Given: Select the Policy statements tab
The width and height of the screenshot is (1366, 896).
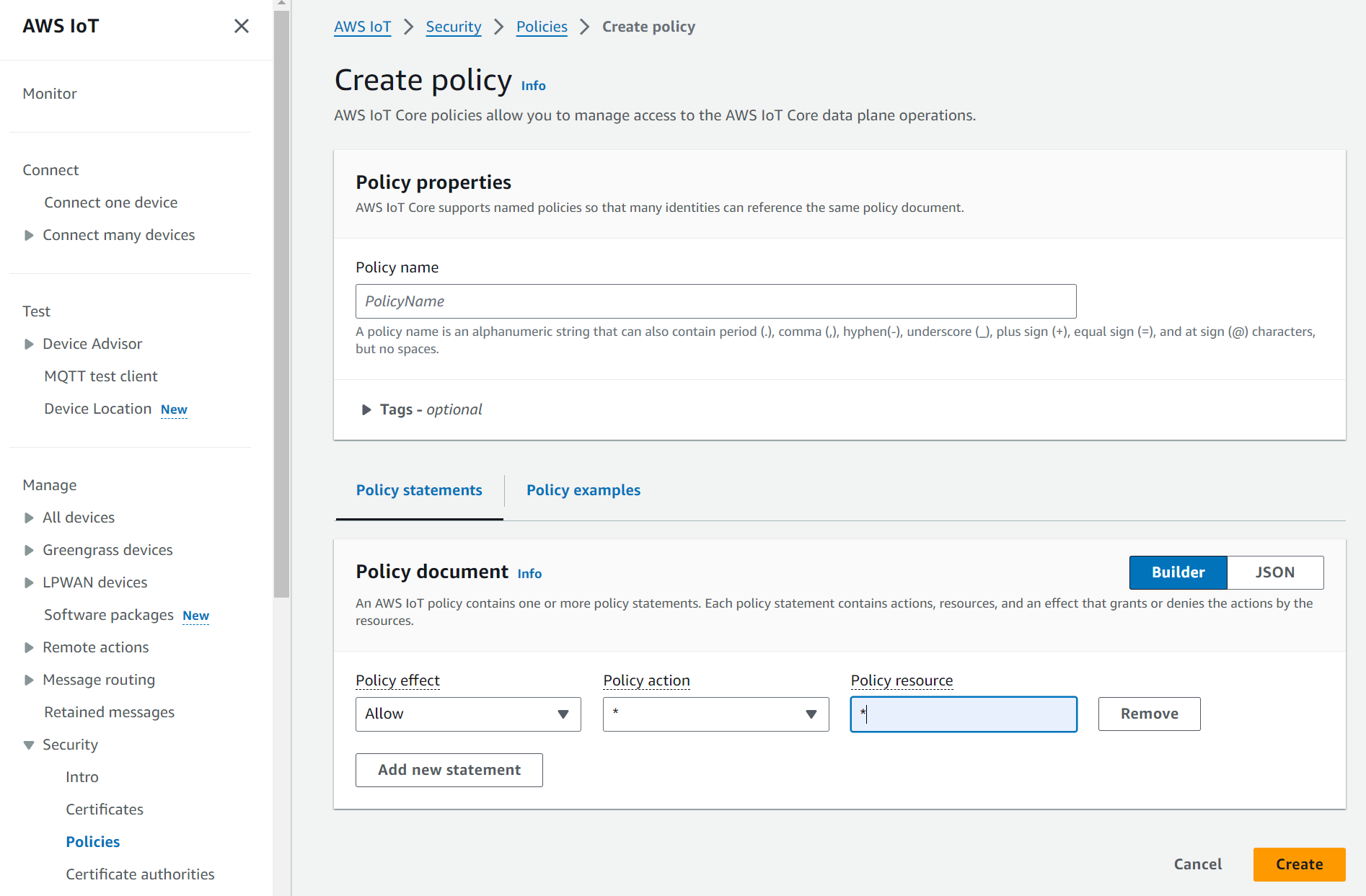Looking at the screenshot, I should [419, 490].
